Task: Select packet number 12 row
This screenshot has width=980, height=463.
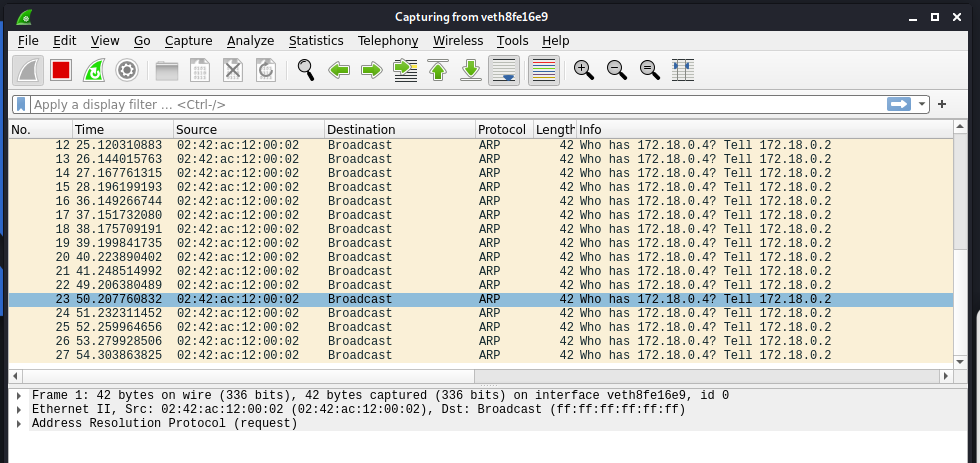Action: tap(481, 146)
